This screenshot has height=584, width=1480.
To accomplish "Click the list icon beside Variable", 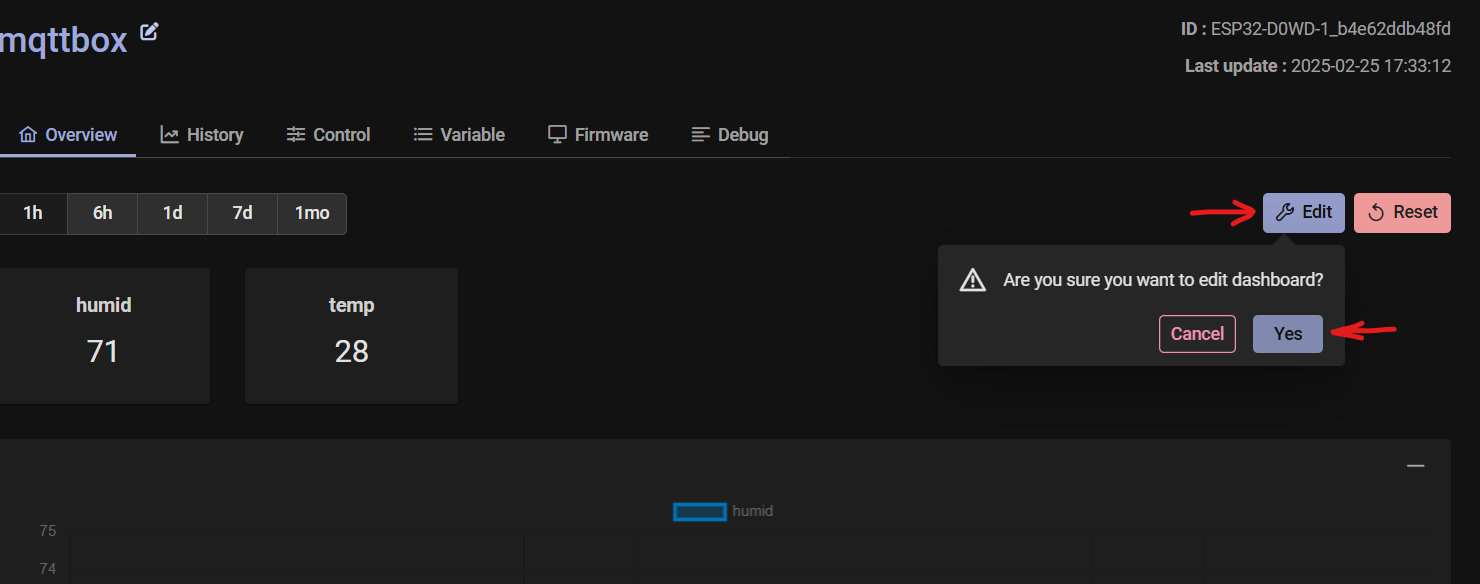I will (x=423, y=133).
